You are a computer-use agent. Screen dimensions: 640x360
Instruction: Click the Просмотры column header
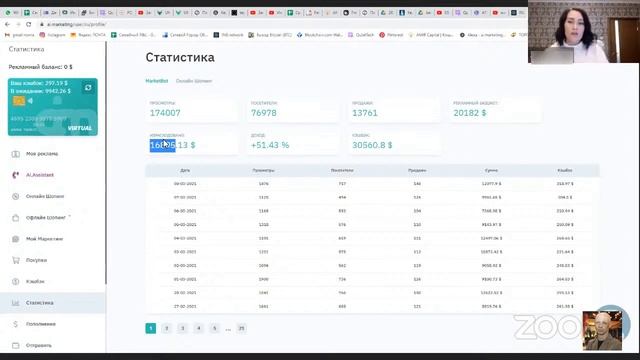tap(263, 170)
